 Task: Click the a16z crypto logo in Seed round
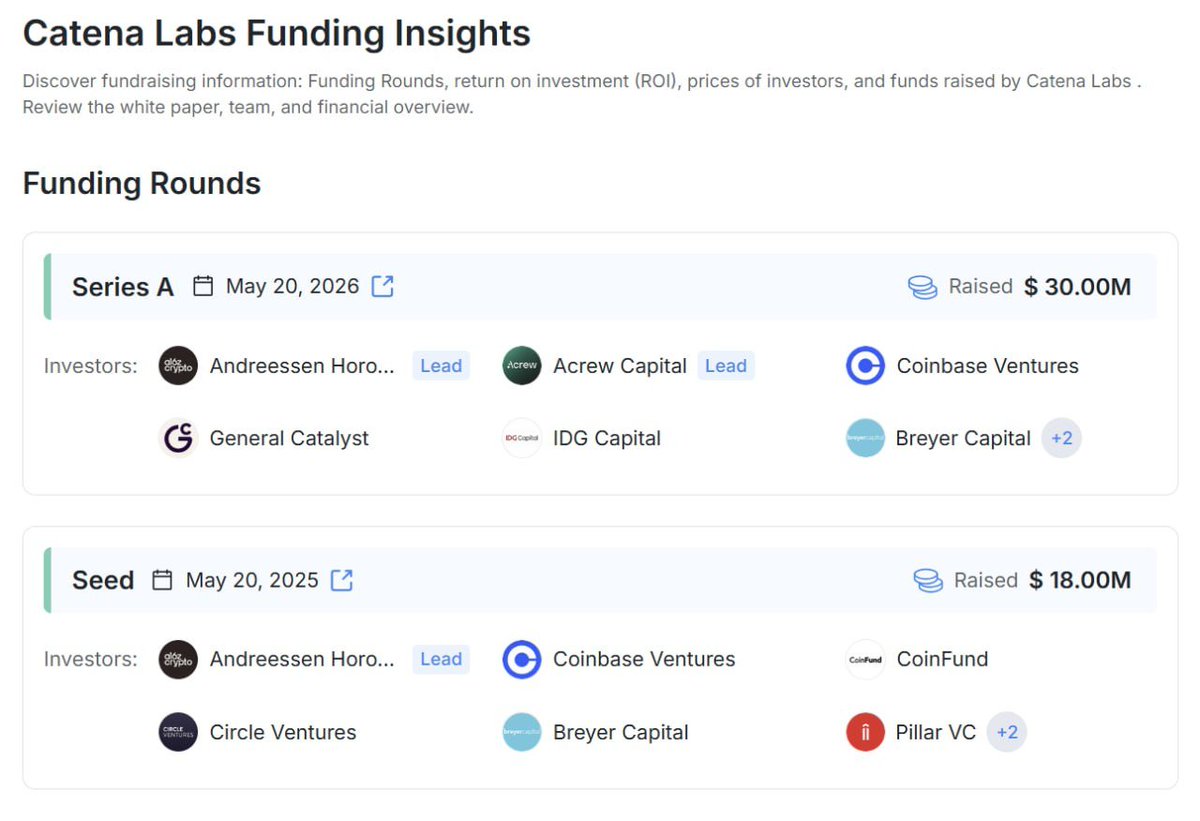point(178,659)
